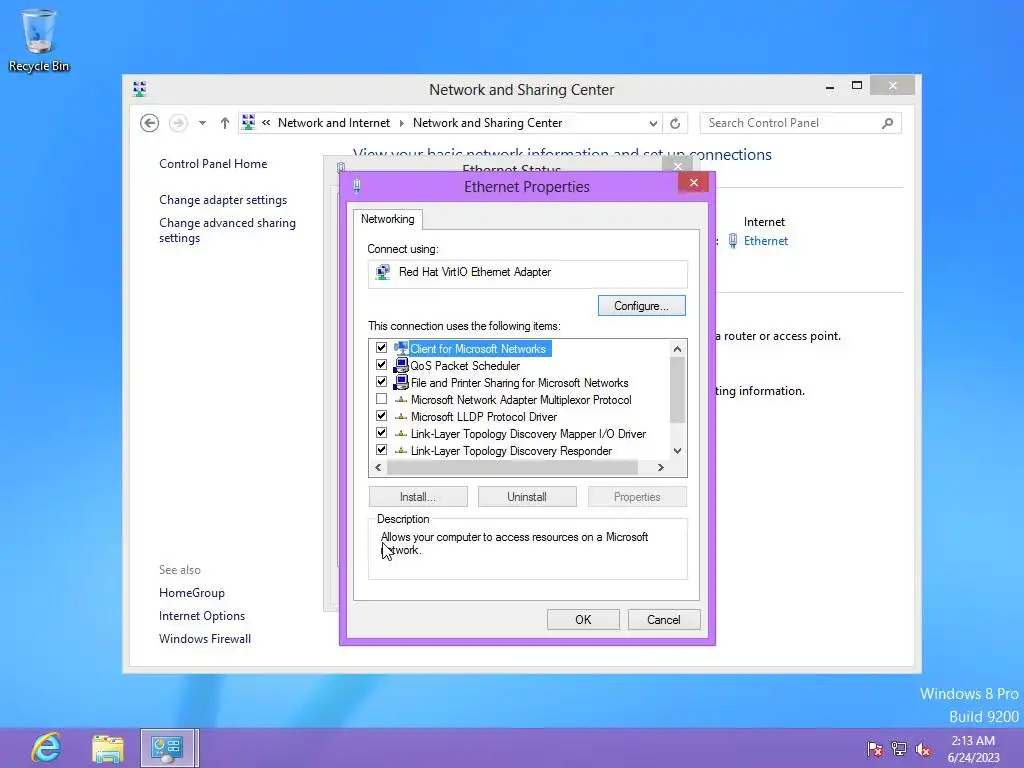
Task: Open the HomeGroup link
Action: tap(191, 593)
